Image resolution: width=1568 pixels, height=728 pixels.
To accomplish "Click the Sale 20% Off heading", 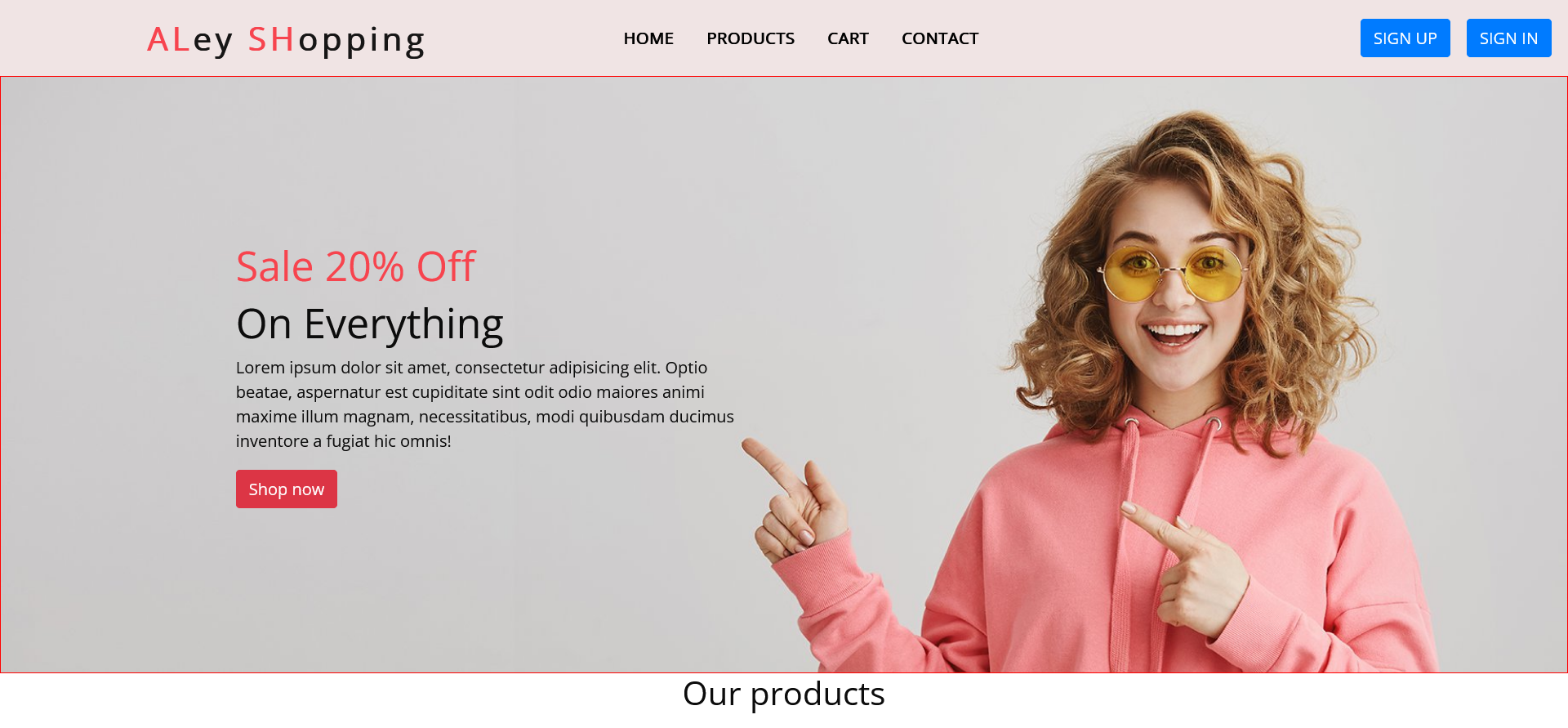I will 355,266.
